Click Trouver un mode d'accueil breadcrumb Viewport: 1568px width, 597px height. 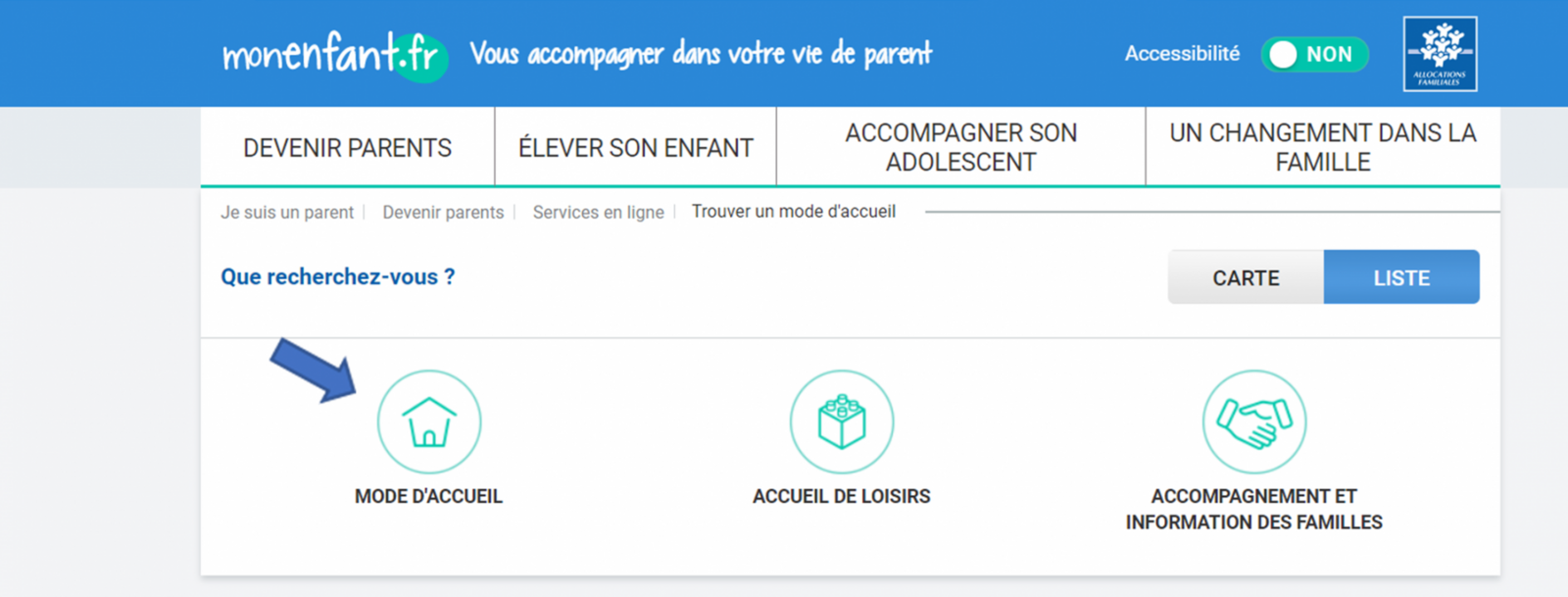pyautogui.click(x=794, y=212)
